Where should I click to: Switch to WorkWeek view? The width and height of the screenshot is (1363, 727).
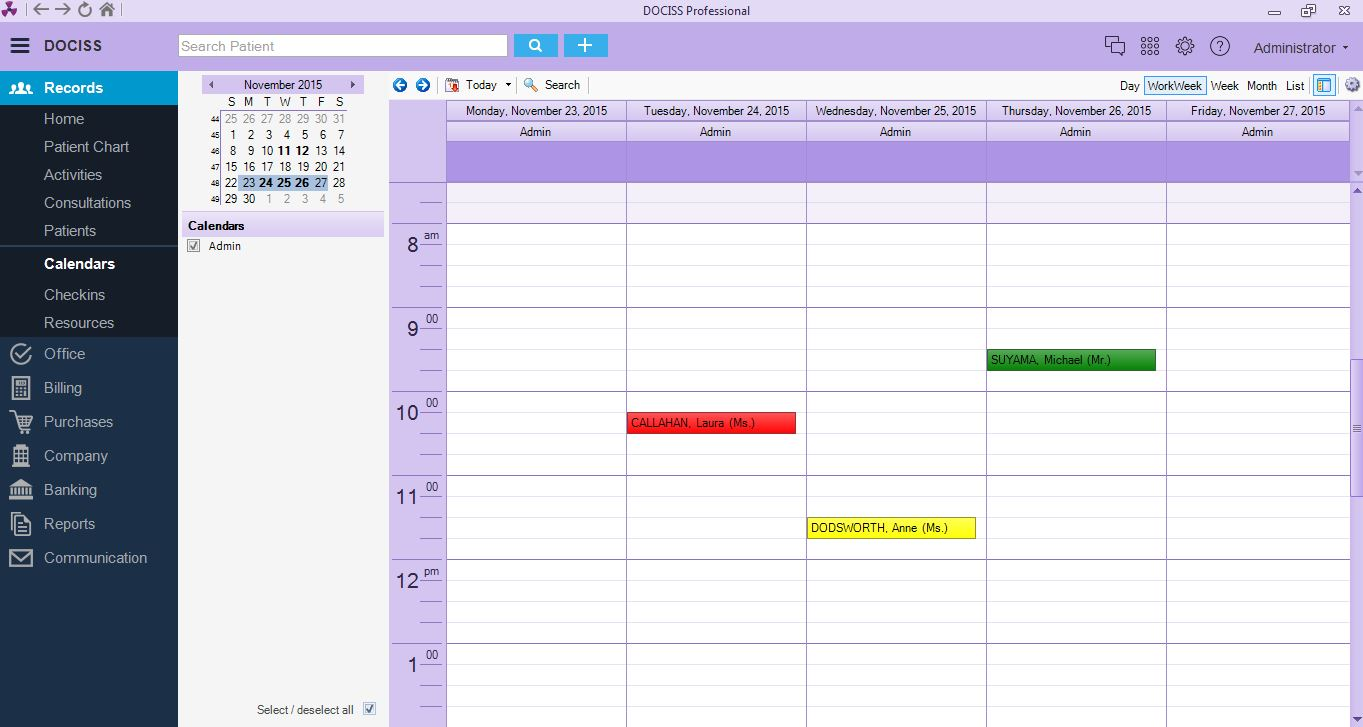(1174, 86)
